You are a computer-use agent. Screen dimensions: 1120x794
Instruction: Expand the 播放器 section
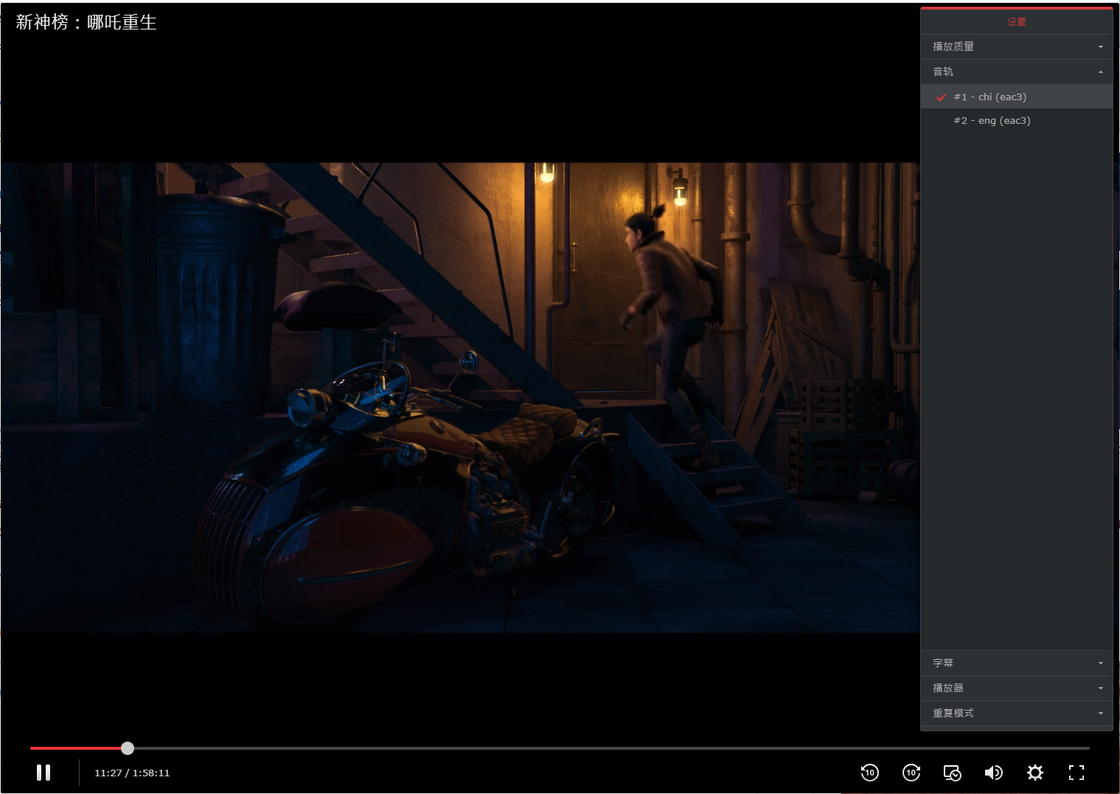1016,688
